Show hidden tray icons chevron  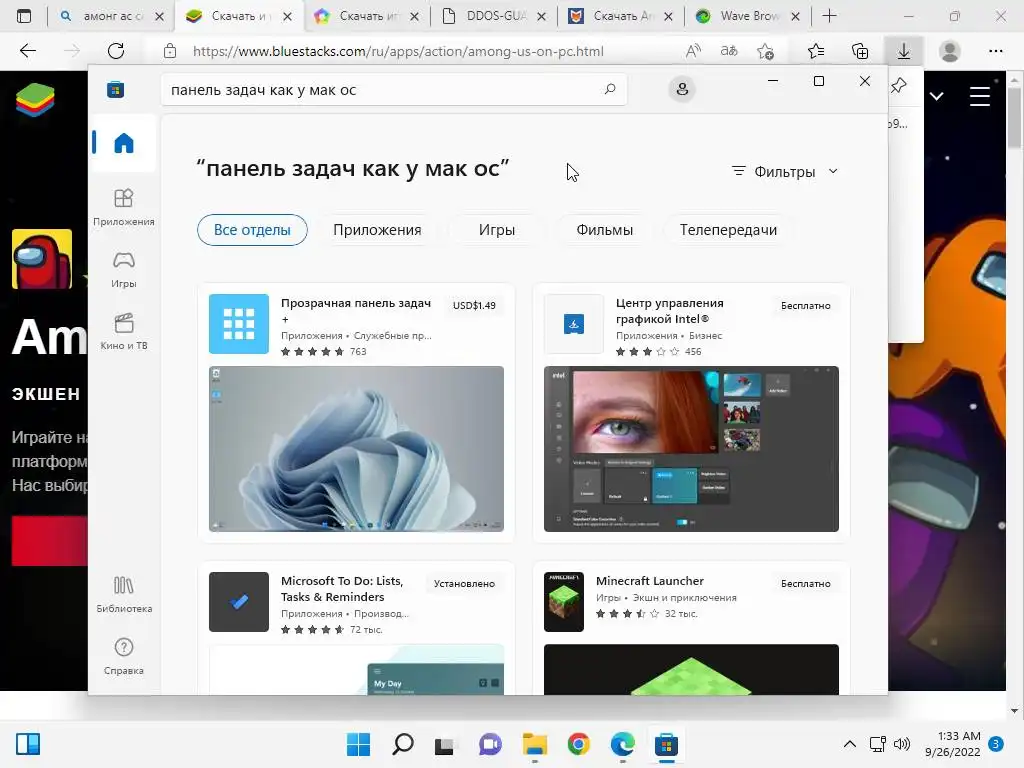coord(849,744)
